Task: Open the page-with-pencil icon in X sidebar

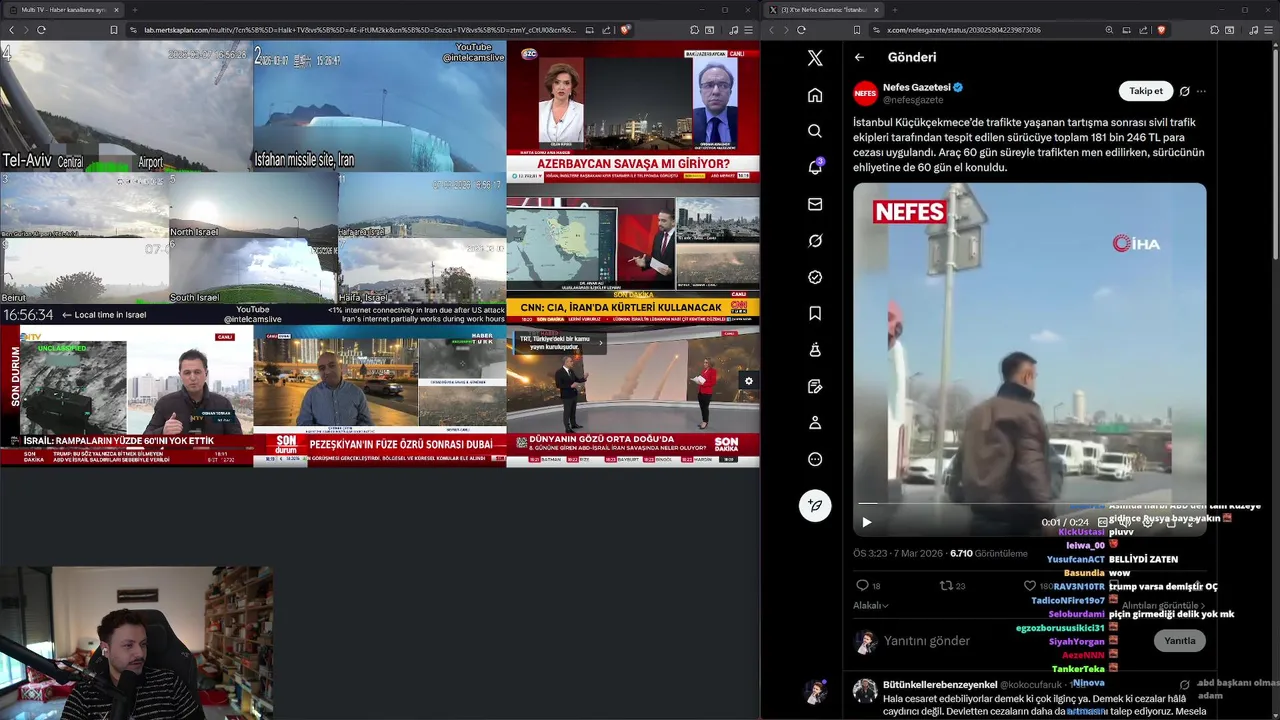Action: [x=815, y=386]
